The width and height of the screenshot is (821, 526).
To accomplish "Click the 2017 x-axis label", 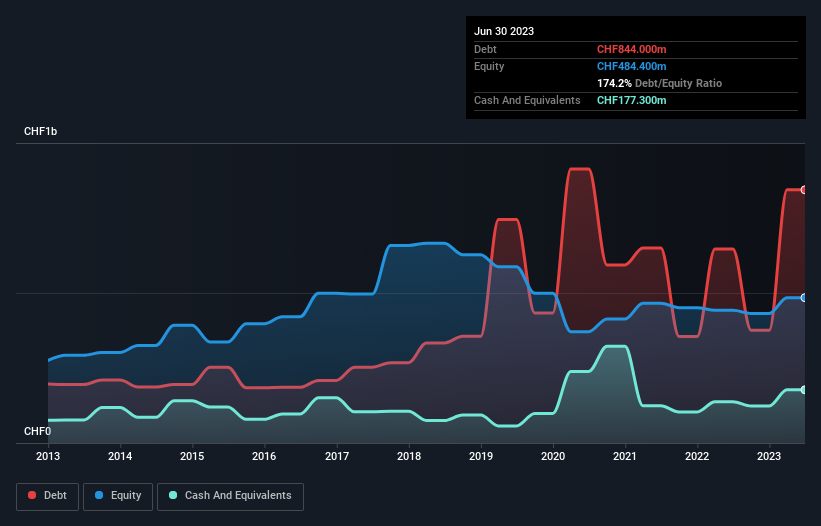I will (x=337, y=456).
